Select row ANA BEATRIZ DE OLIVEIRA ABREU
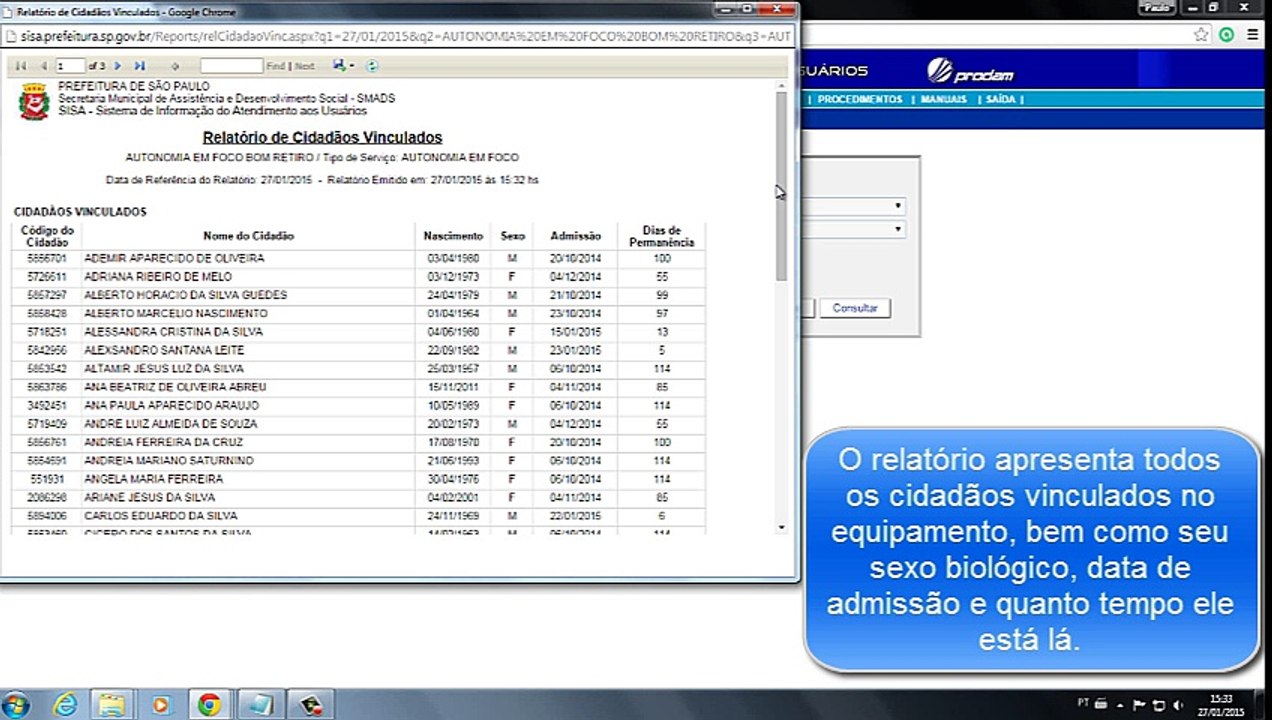This screenshot has width=1272, height=720. (x=359, y=387)
